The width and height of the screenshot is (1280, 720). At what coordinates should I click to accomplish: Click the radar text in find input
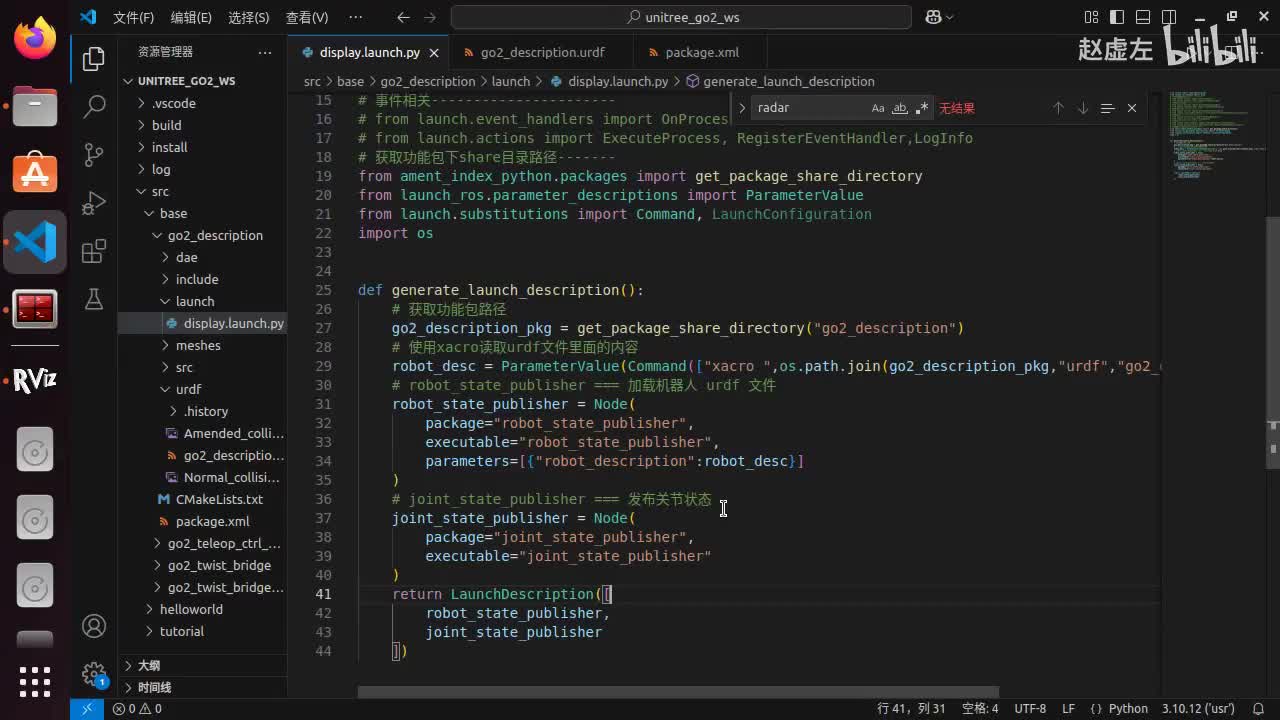coord(773,108)
